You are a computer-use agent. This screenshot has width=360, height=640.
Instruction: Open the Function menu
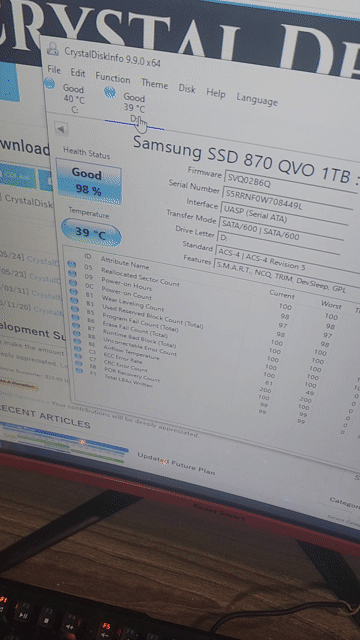113,77
